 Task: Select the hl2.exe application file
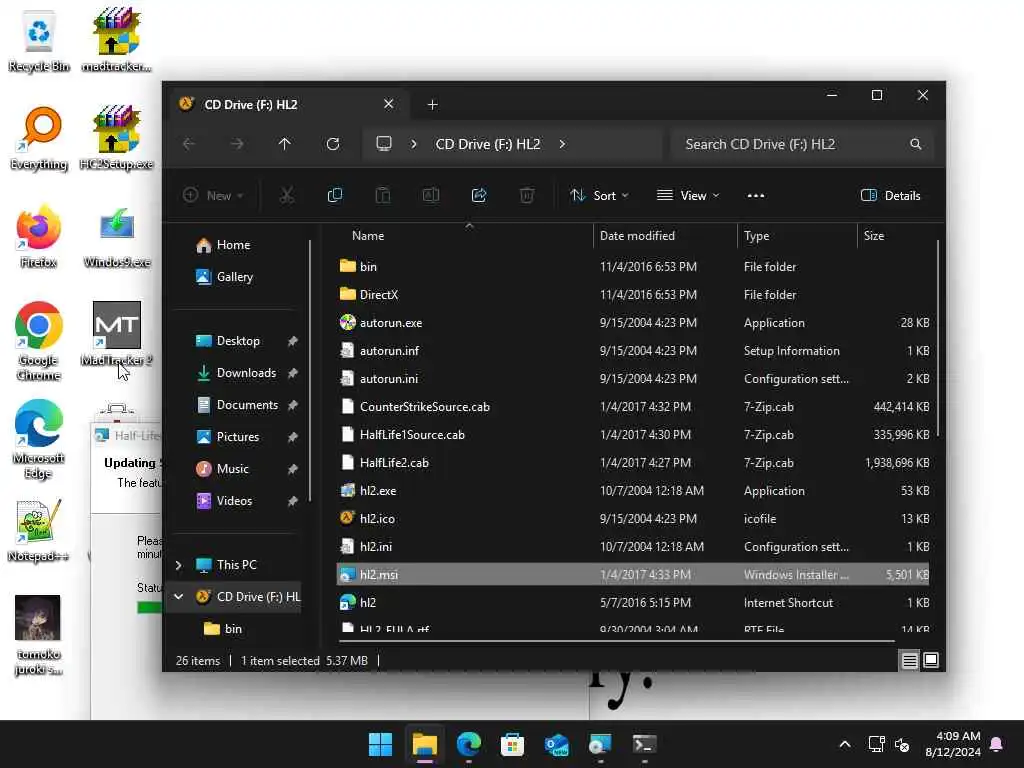633,491
